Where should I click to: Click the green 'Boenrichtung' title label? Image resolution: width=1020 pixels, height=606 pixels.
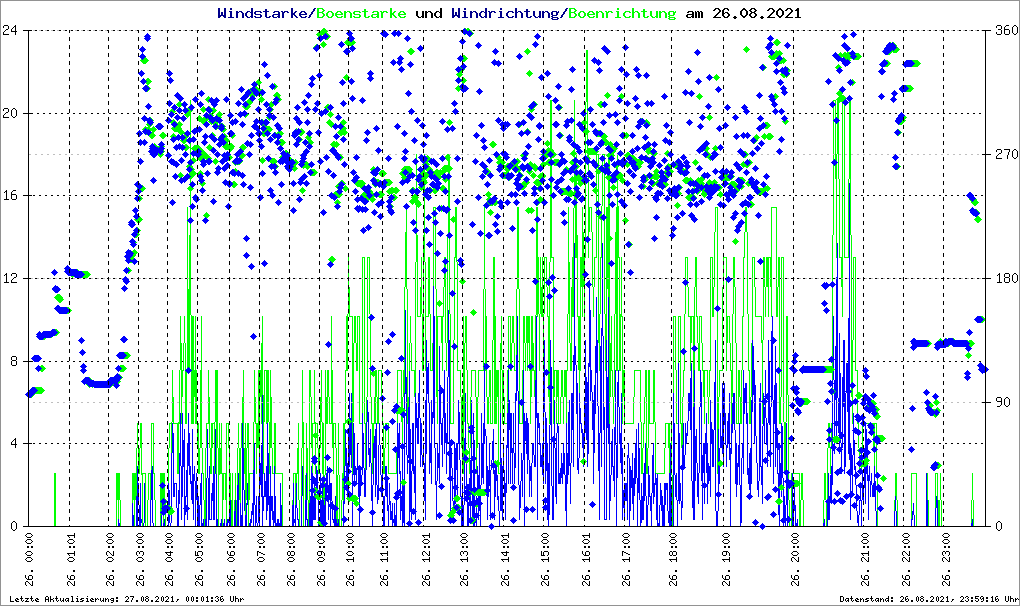coord(623,13)
